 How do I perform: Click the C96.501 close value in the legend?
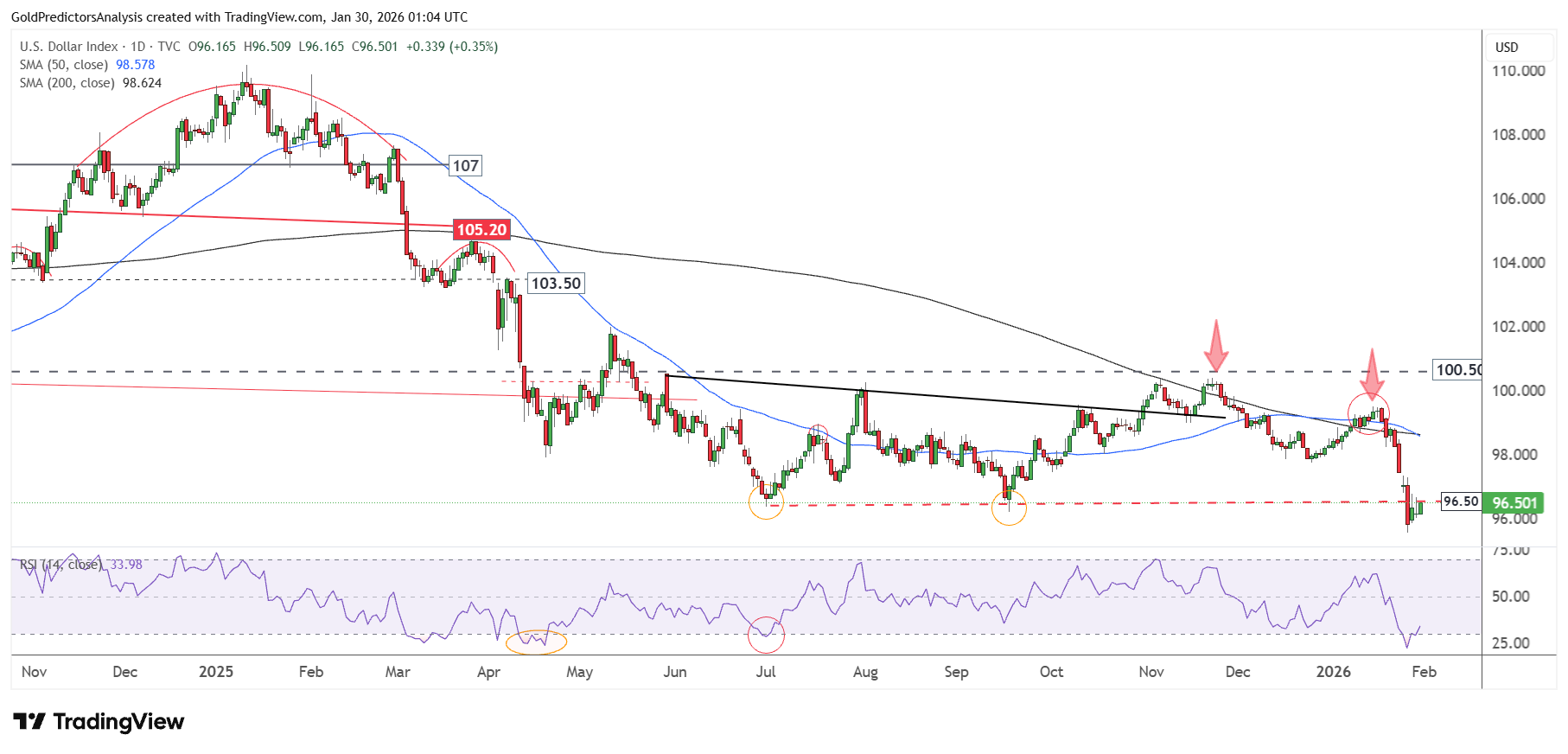[375, 47]
